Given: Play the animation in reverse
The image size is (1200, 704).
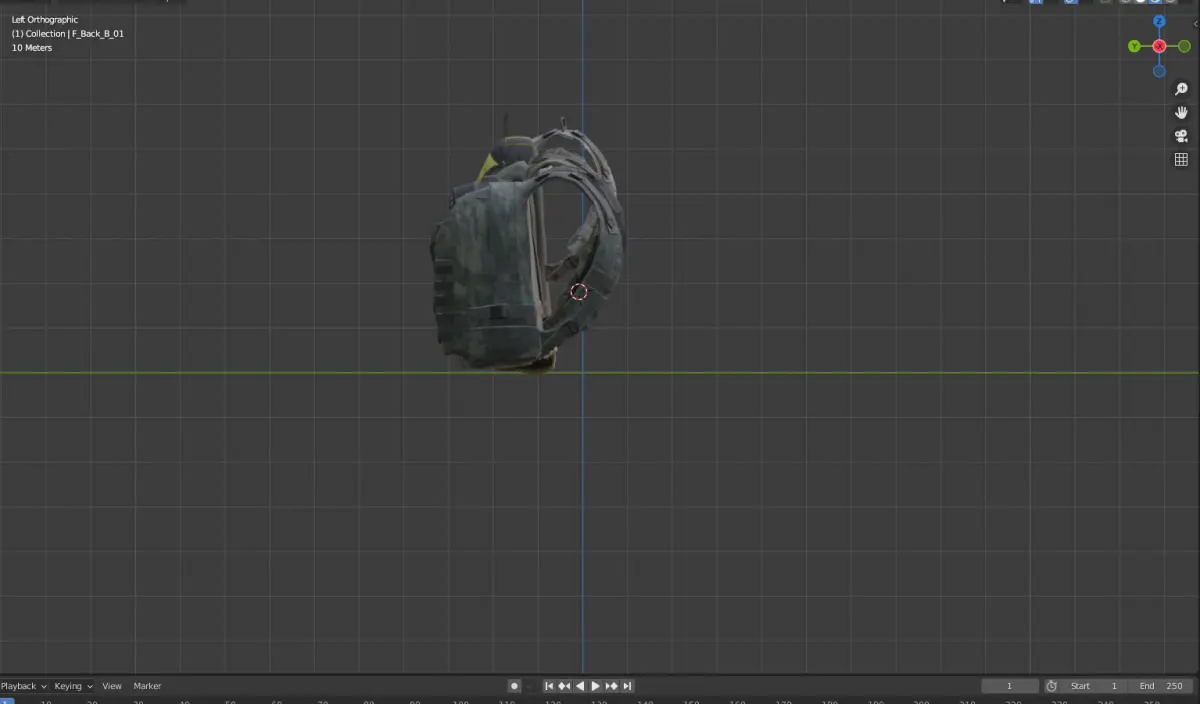Looking at the screenshot, I should point(580,686).
